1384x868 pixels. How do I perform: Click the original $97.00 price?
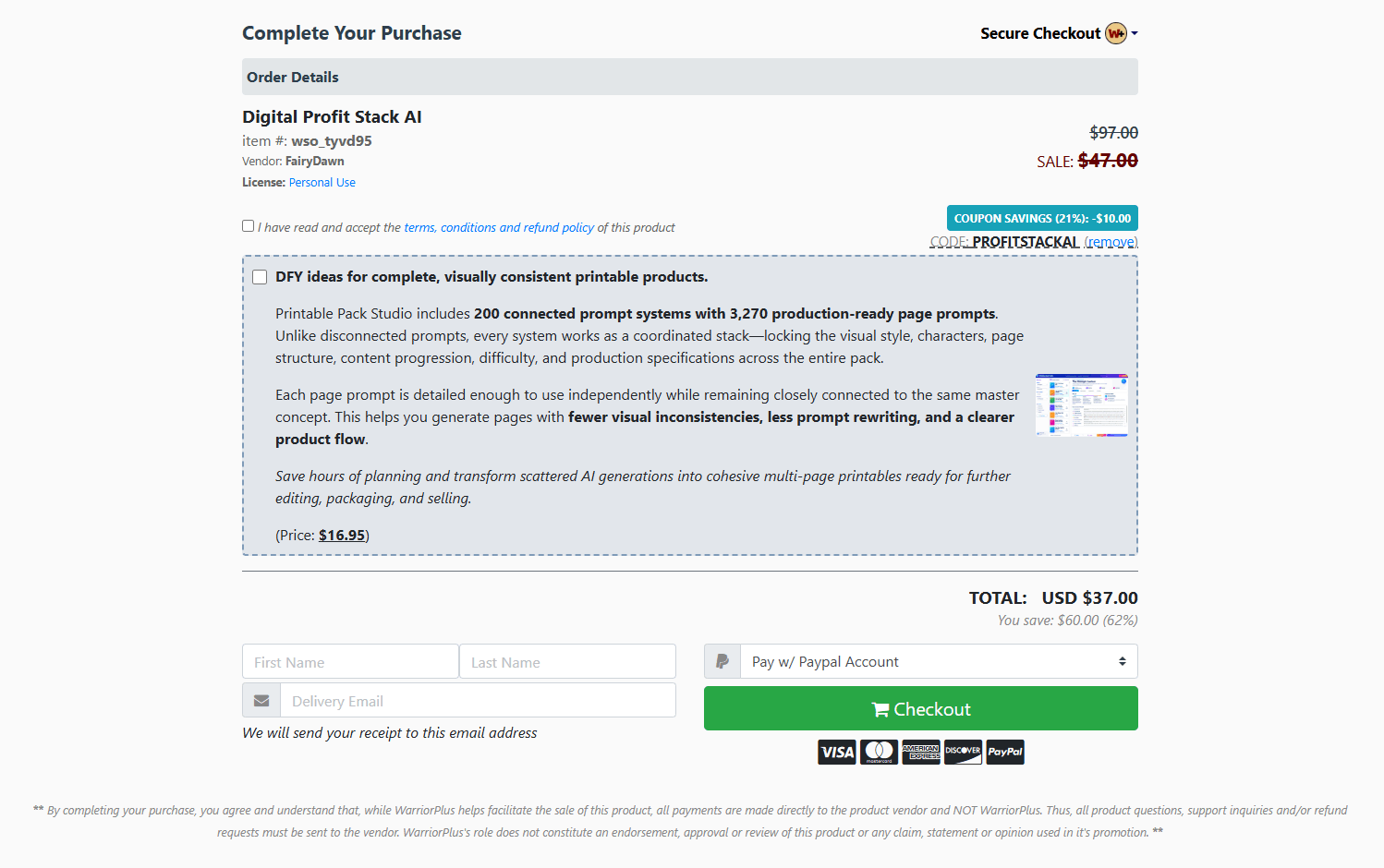pyautogui.click(x=1113, y=133)
